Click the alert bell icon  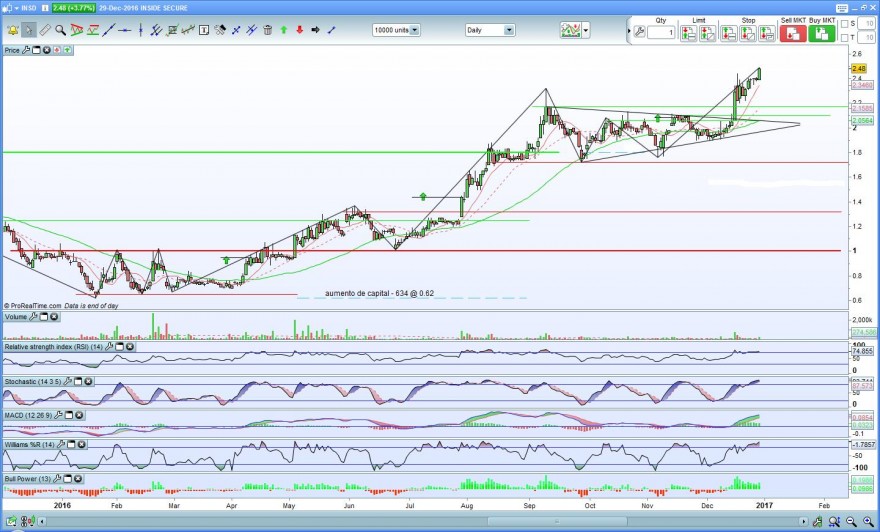[13, 30]
